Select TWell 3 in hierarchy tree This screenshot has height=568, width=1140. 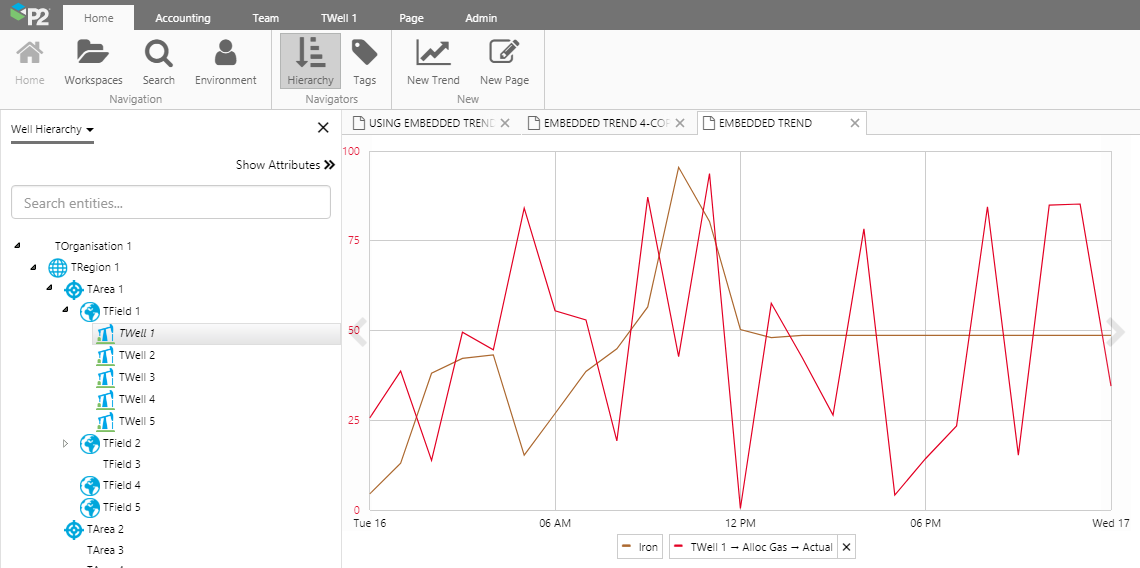coord(137,377)
